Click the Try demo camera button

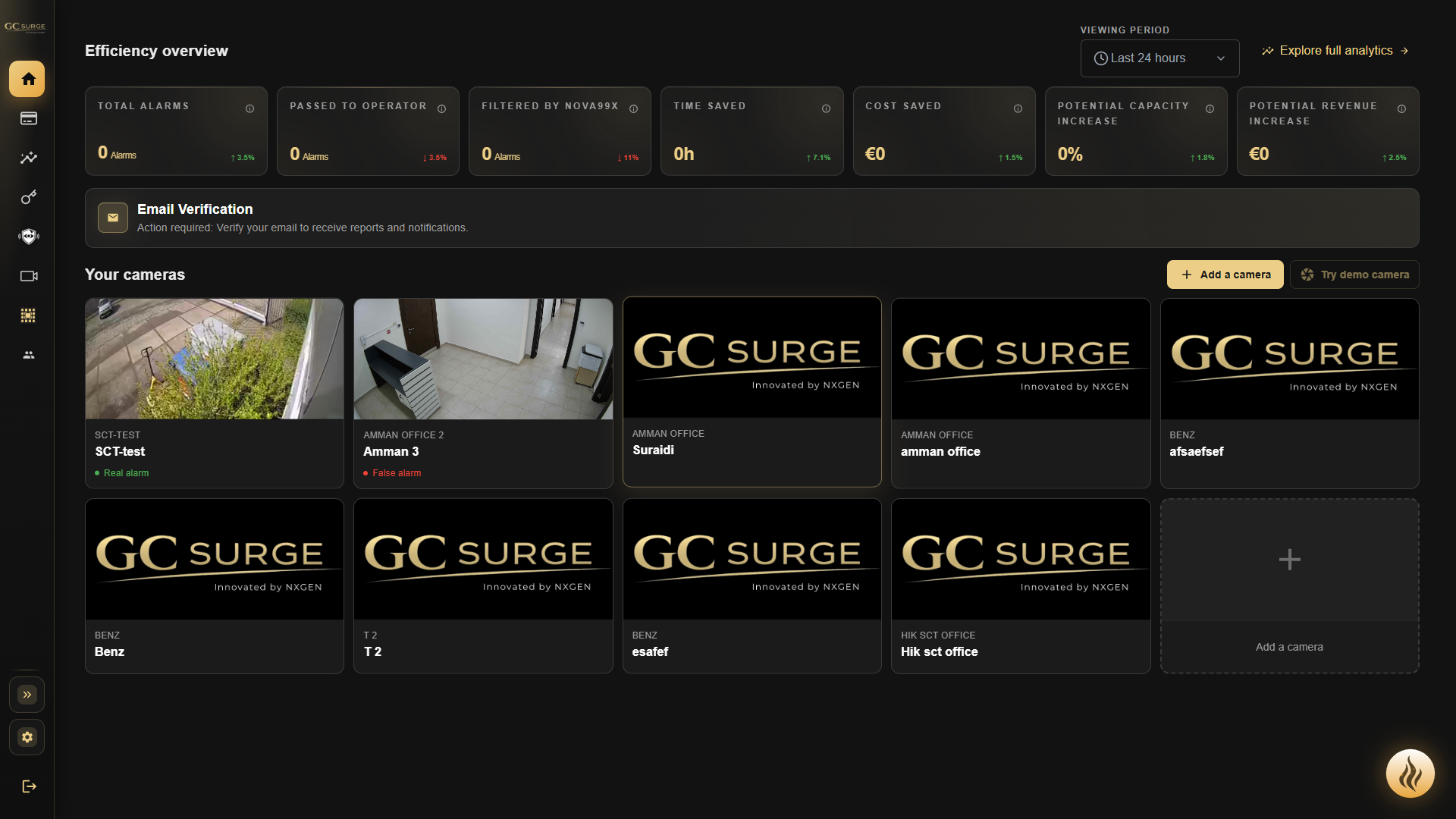pyautogui.click(x=1354, y=275)
